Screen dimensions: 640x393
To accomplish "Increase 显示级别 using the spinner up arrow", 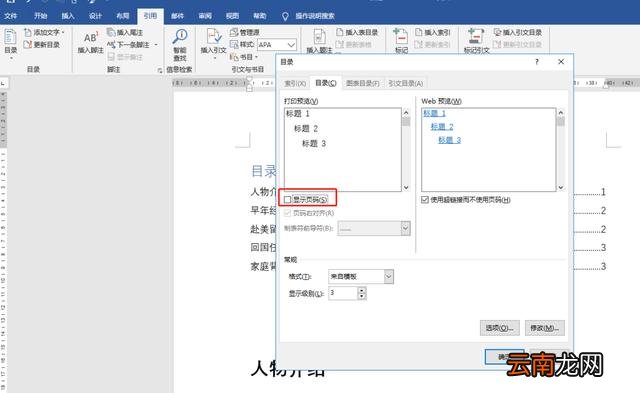I will click(362, 290).
